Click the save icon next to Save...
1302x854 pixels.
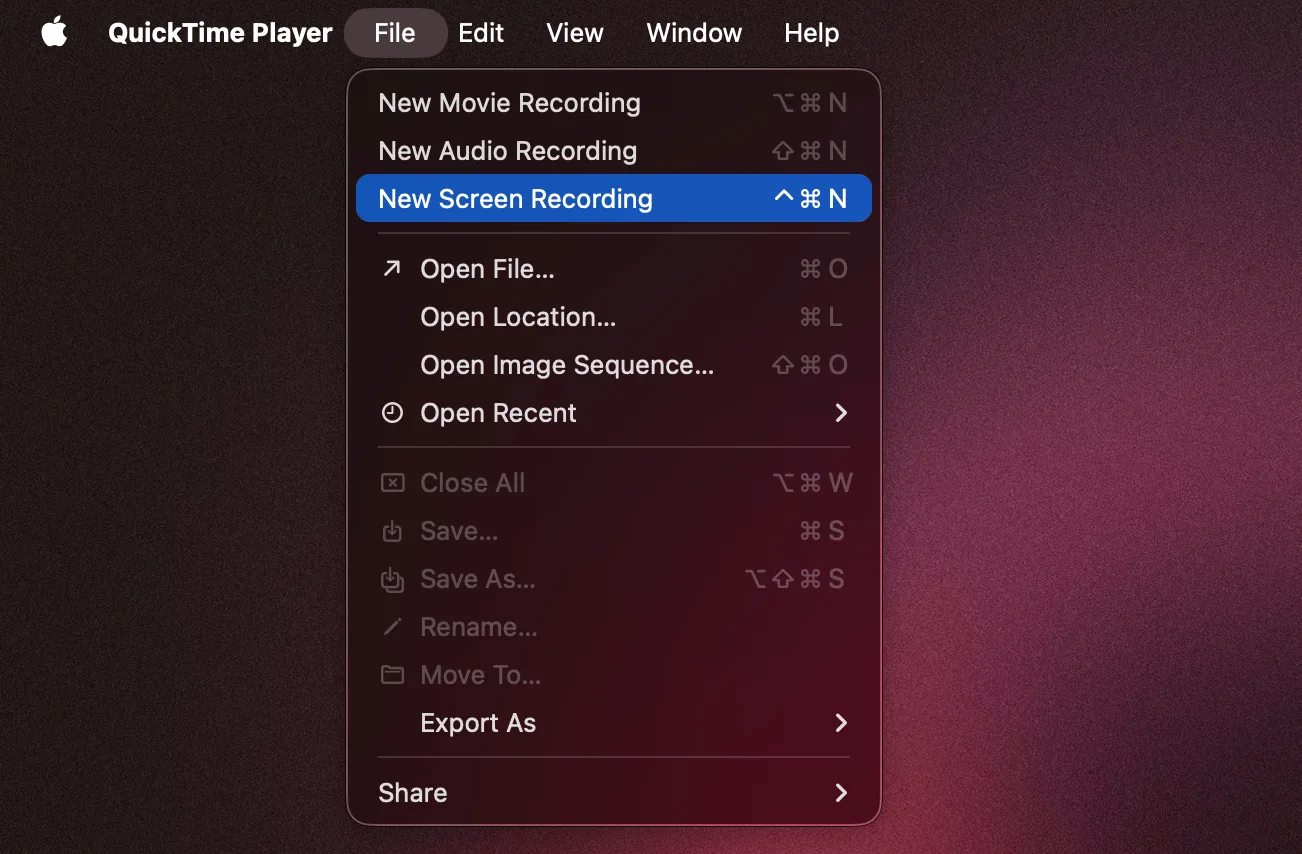coord(391,530)
